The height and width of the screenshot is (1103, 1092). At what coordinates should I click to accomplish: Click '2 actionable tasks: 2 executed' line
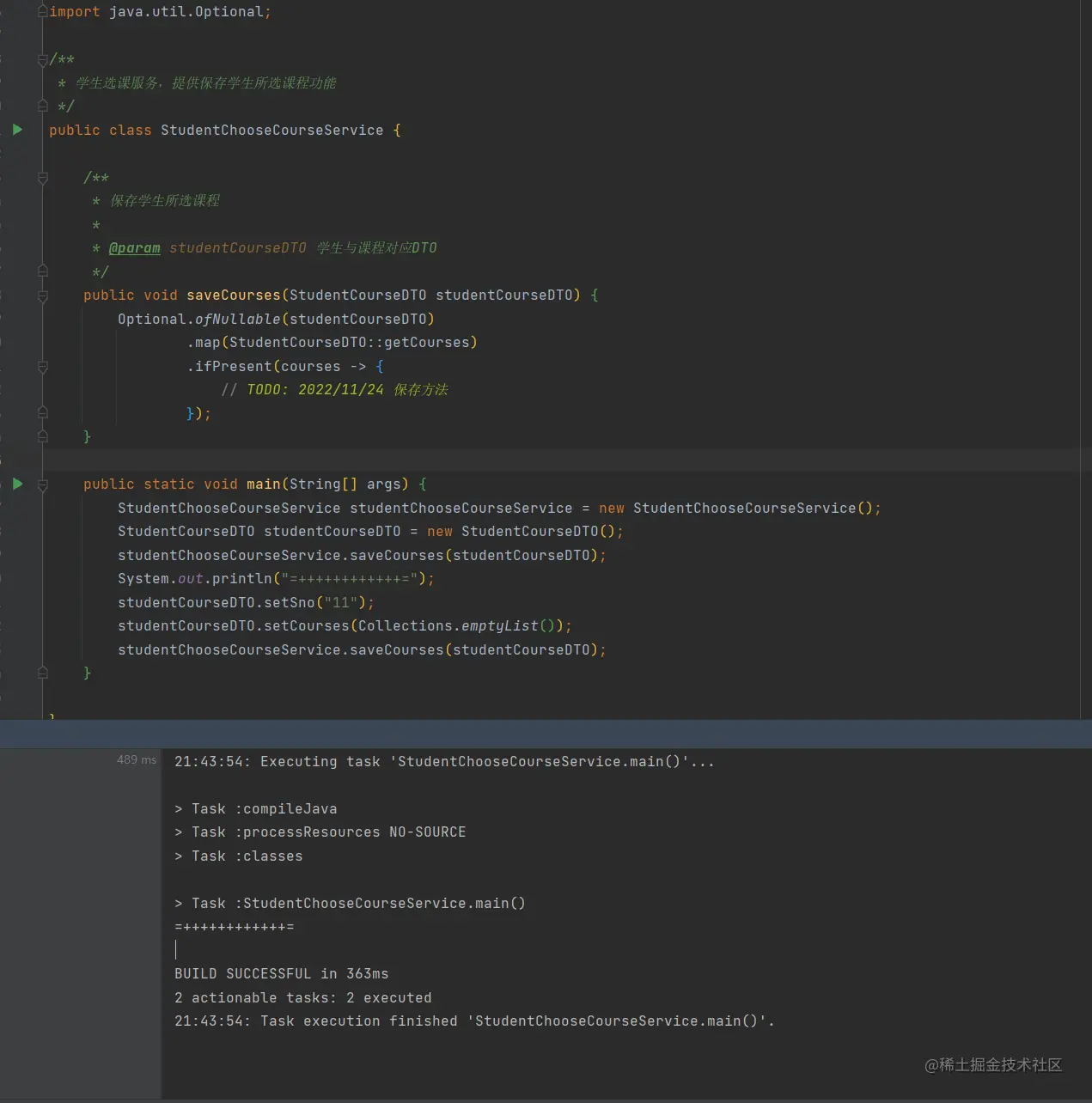click(x=302, y=998)
